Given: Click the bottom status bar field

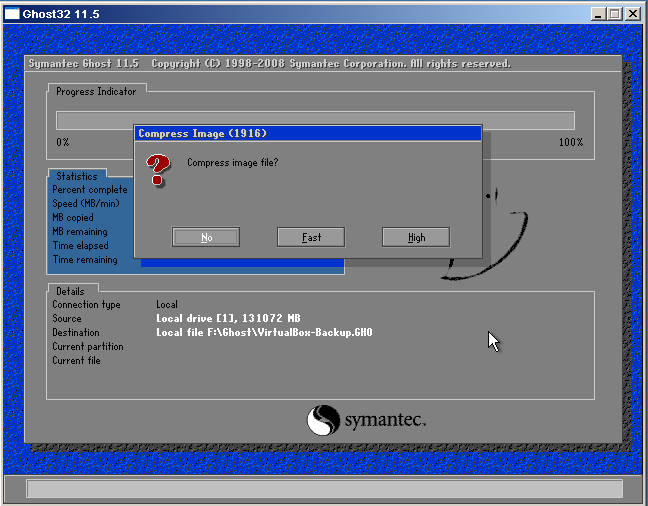Looking at the screenshot, I should (324, 489).
